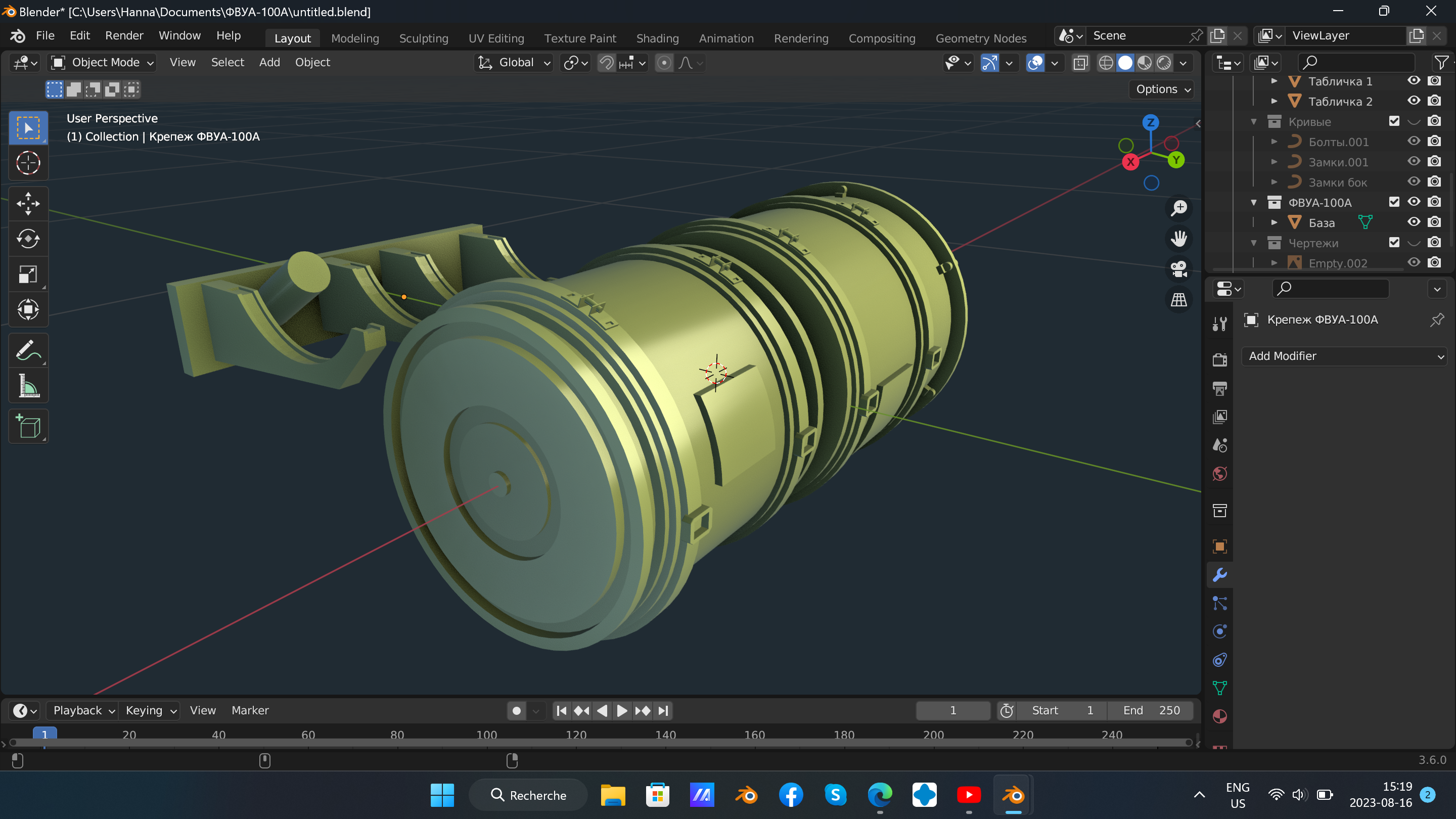This screenshot has width=1456, height=819.
Task: Switch to perspective/orthographic grid view icon
Action: click(x=1179, y=300)
